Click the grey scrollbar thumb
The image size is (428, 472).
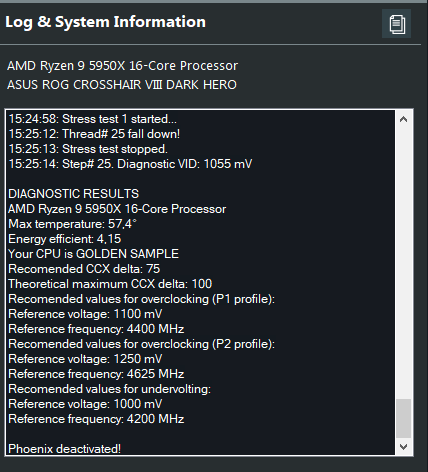point(404,418)
